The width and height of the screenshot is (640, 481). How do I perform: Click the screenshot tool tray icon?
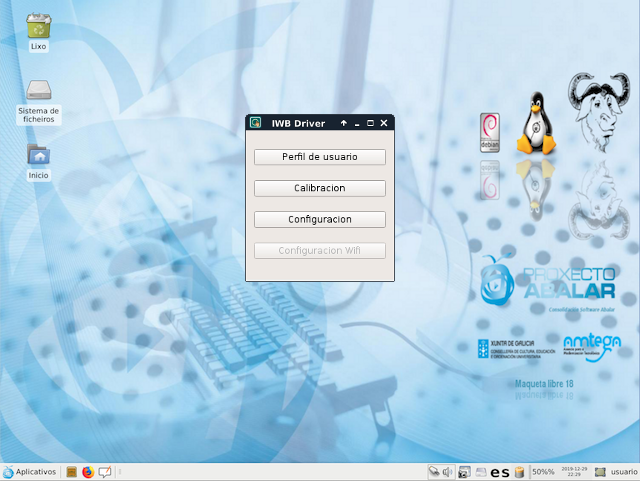point(464,472)
